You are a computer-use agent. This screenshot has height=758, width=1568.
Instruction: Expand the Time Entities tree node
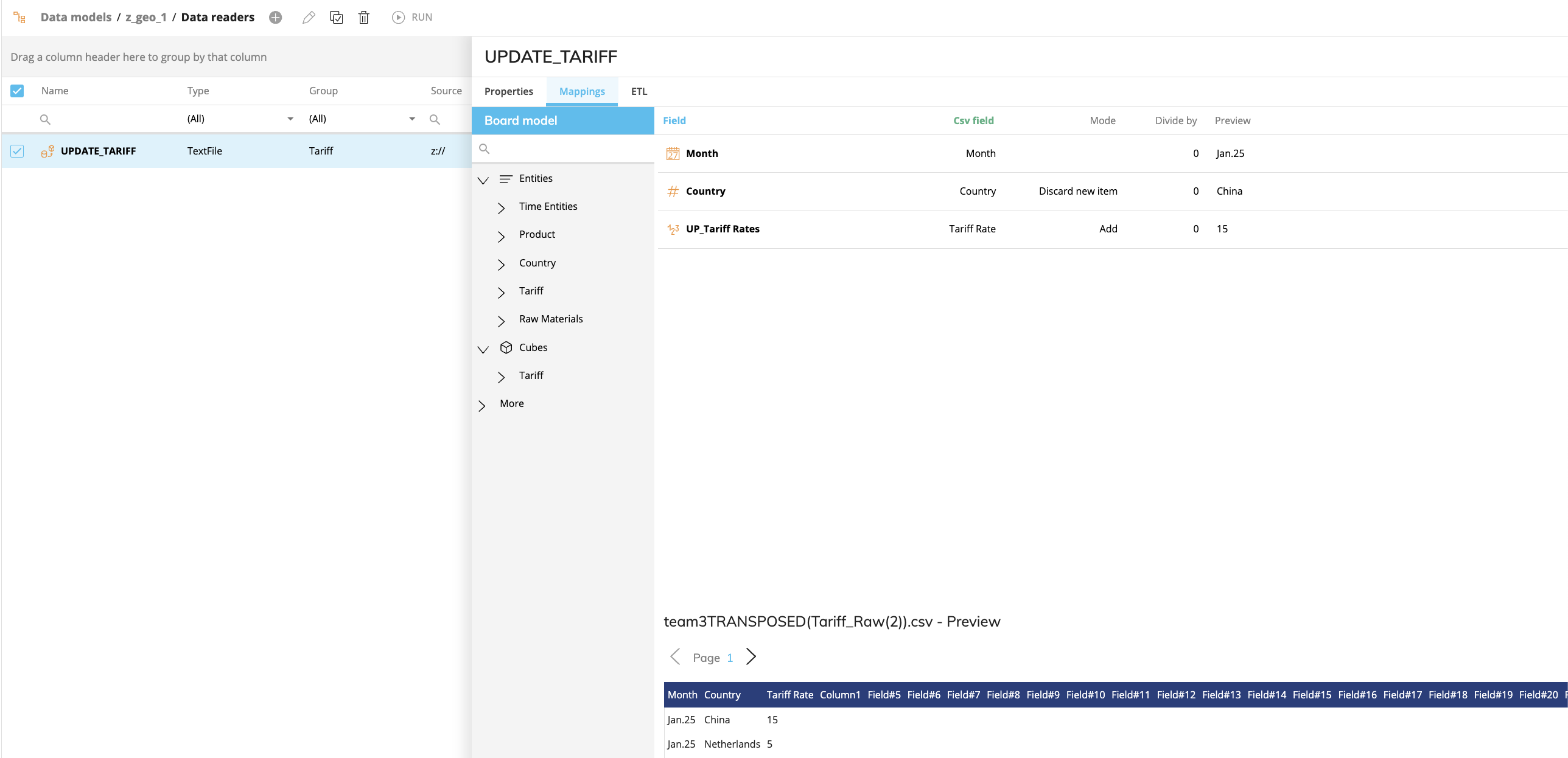[x=501, y=207]
